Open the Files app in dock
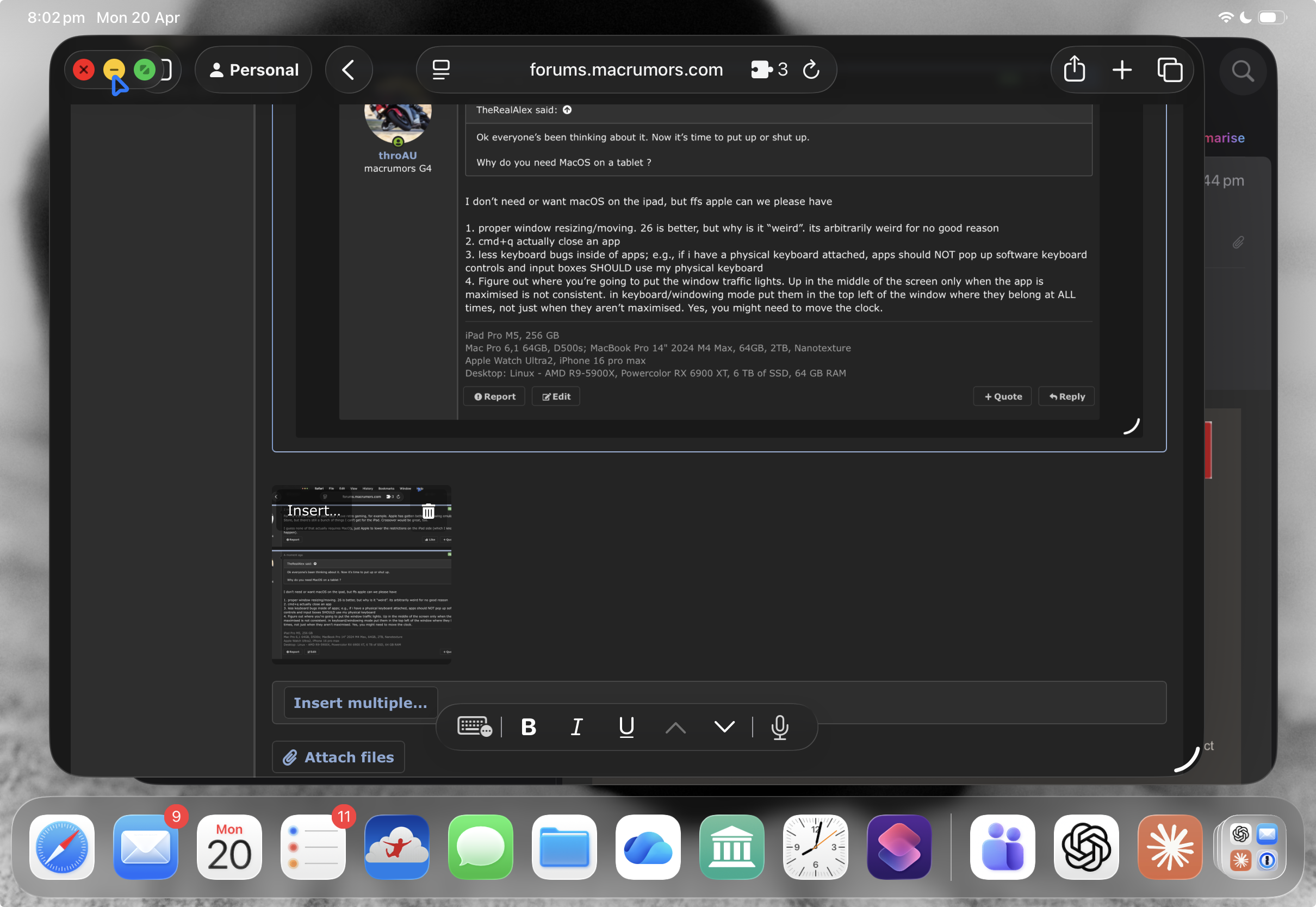 (564, 847)
